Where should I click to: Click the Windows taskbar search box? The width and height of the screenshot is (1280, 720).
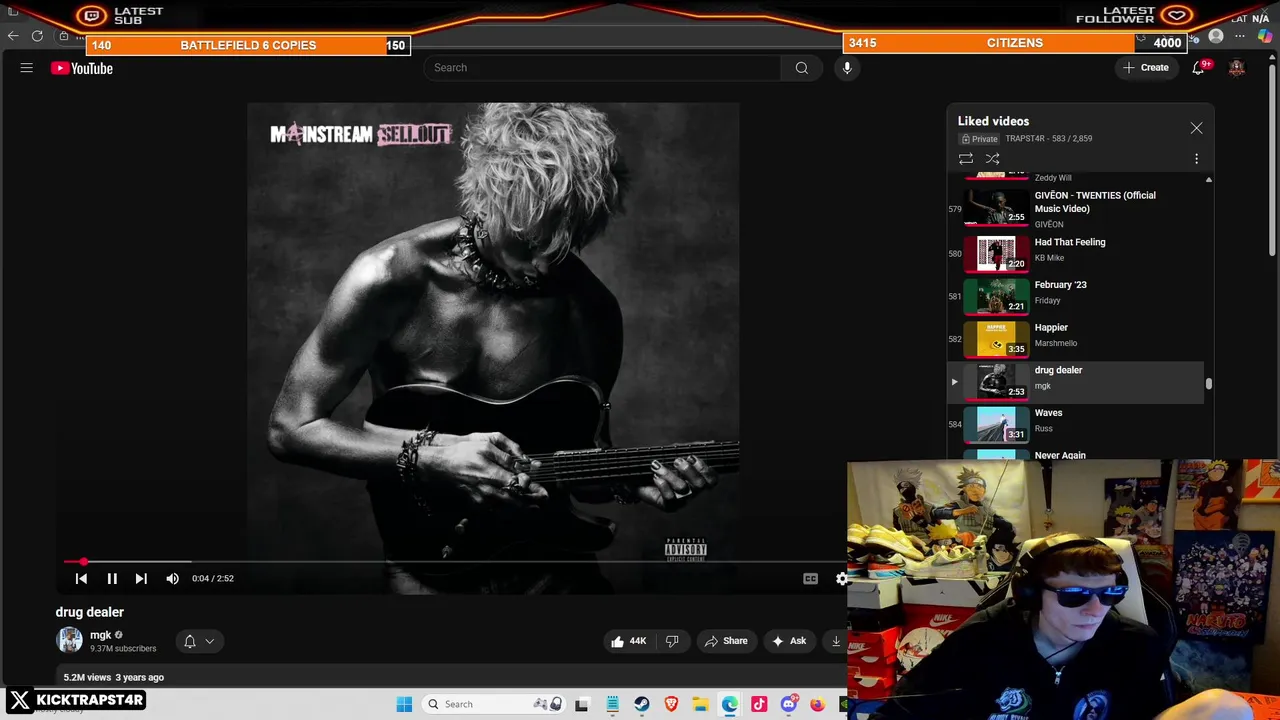[493, 704]
